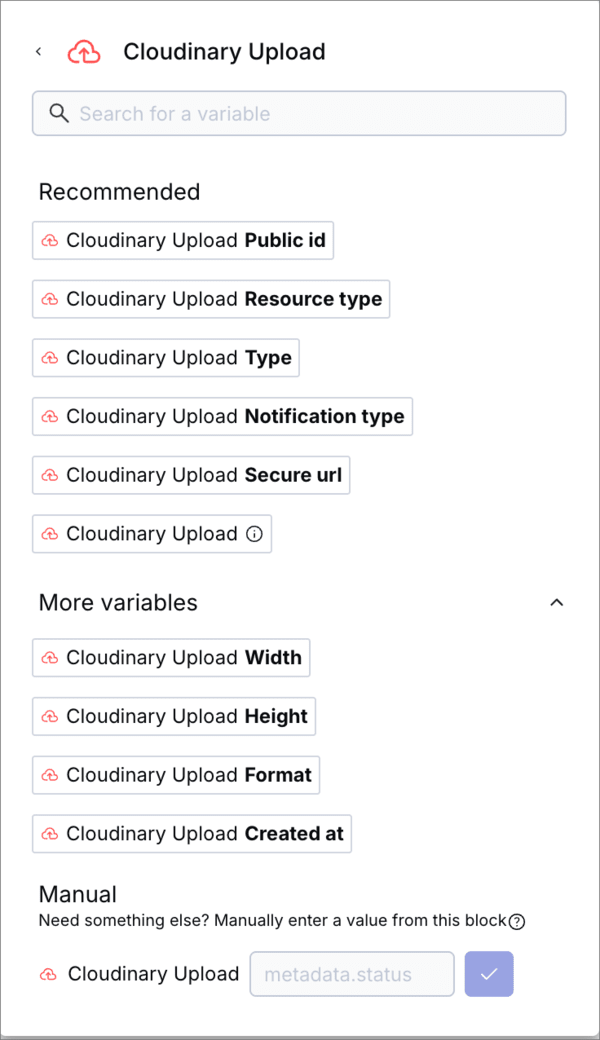Select the Cloudinary Upload Type variable
The height and width of the screenshot is (1040, 600).
point(165,357)
